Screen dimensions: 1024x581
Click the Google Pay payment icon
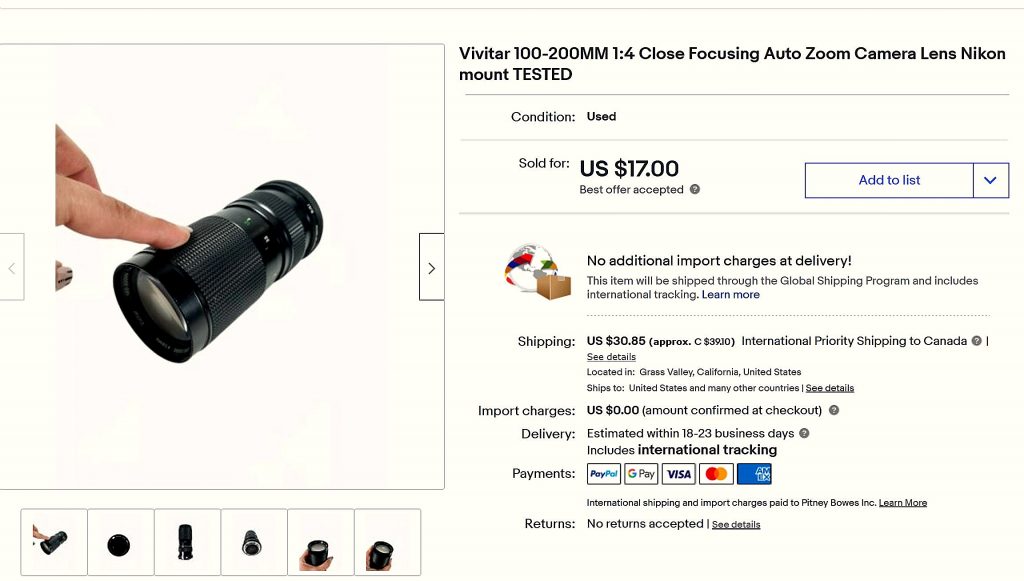(x=641, y=474)
